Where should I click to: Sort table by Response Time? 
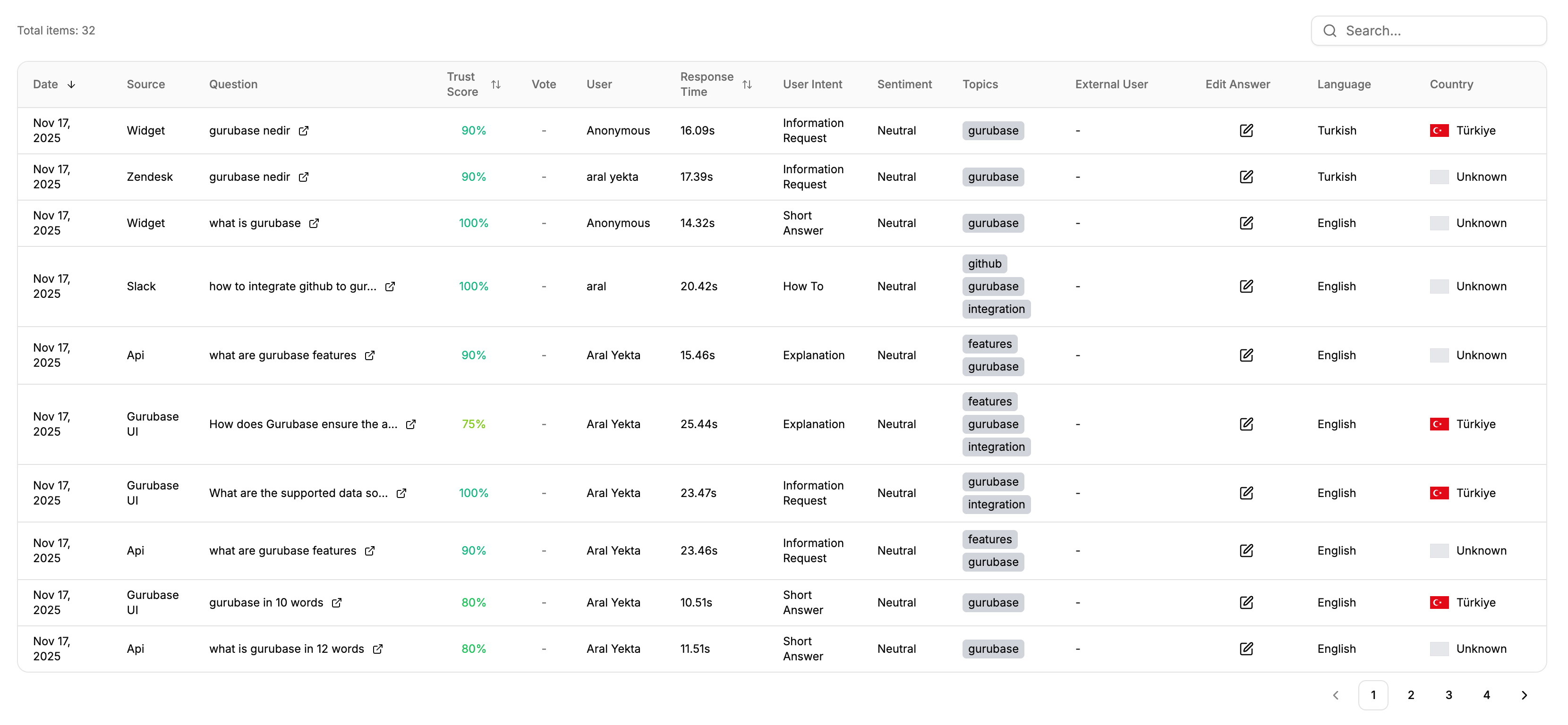click(747, 84)
